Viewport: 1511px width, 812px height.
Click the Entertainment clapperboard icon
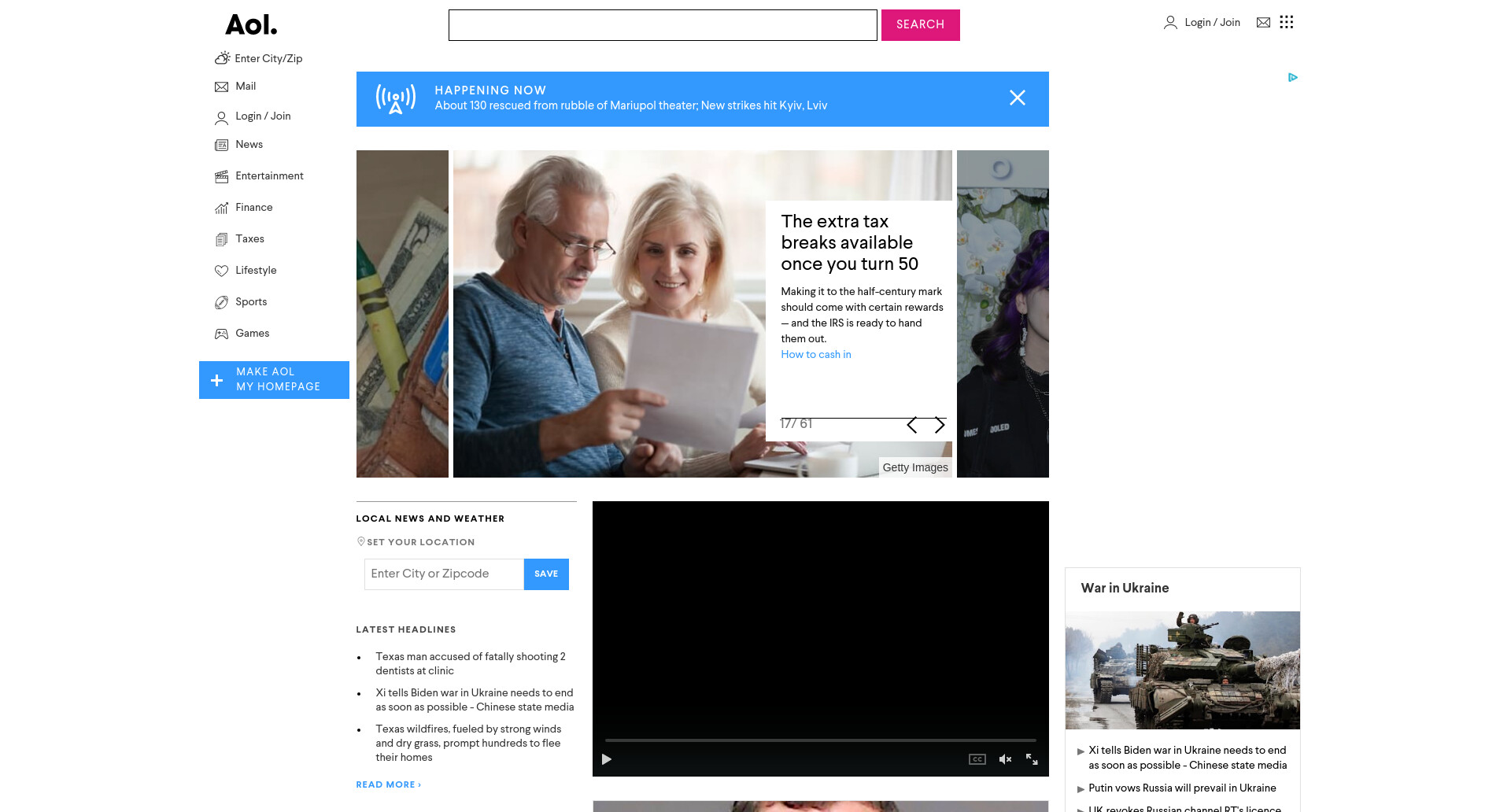tap(222, 176)
